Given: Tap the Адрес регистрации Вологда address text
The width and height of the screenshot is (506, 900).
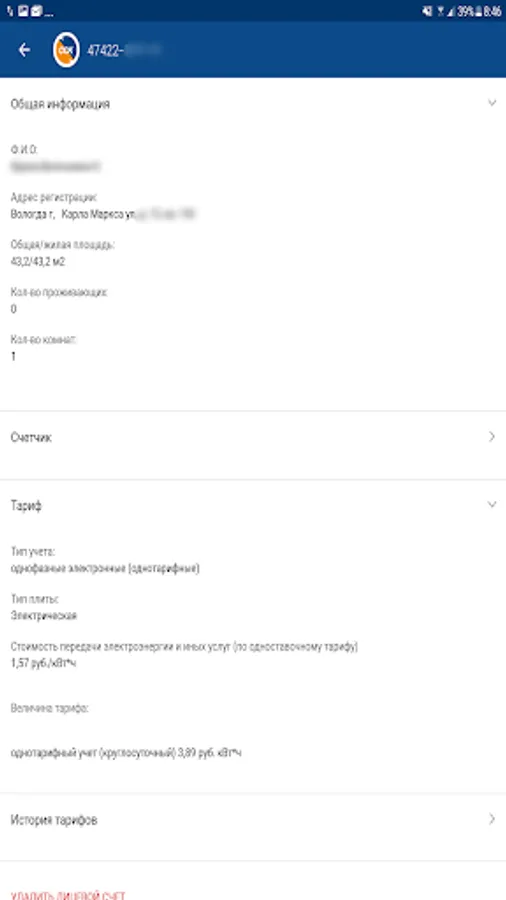Looking at the screenshot, I should click(103, 214).
